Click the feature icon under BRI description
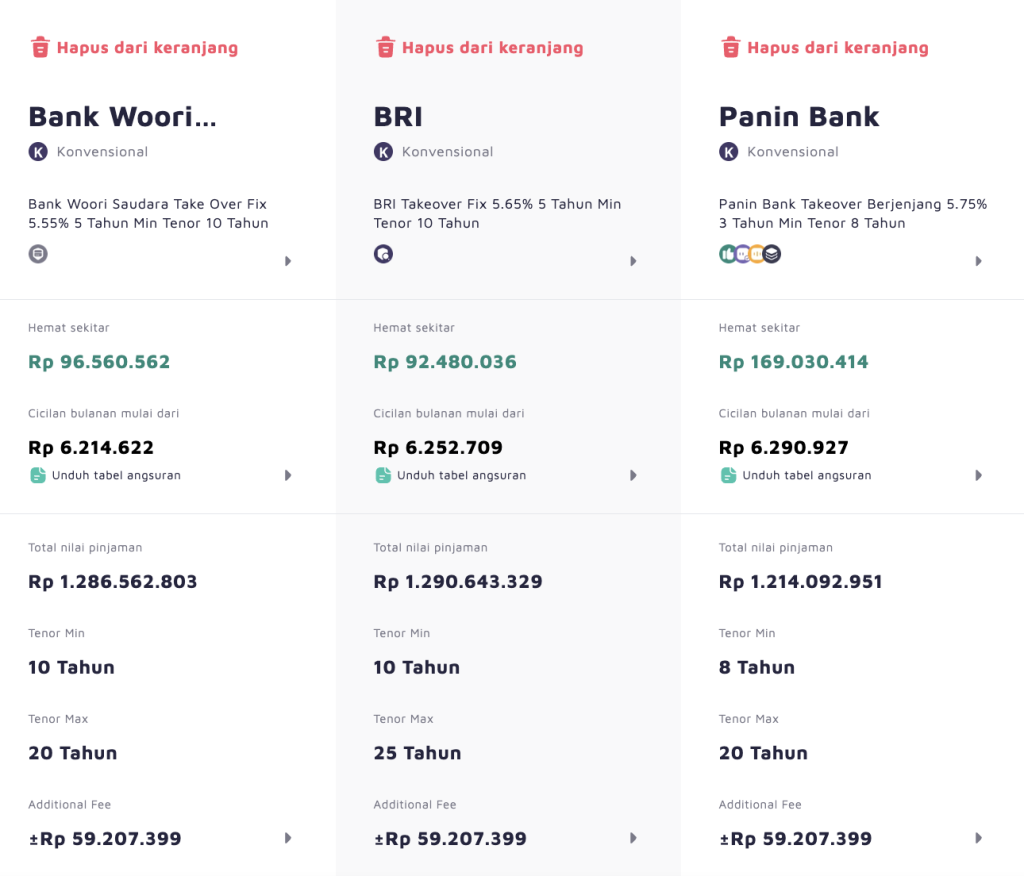This screenshot has width=1024, height=876. pyautogui.click(x=383, y=254)
